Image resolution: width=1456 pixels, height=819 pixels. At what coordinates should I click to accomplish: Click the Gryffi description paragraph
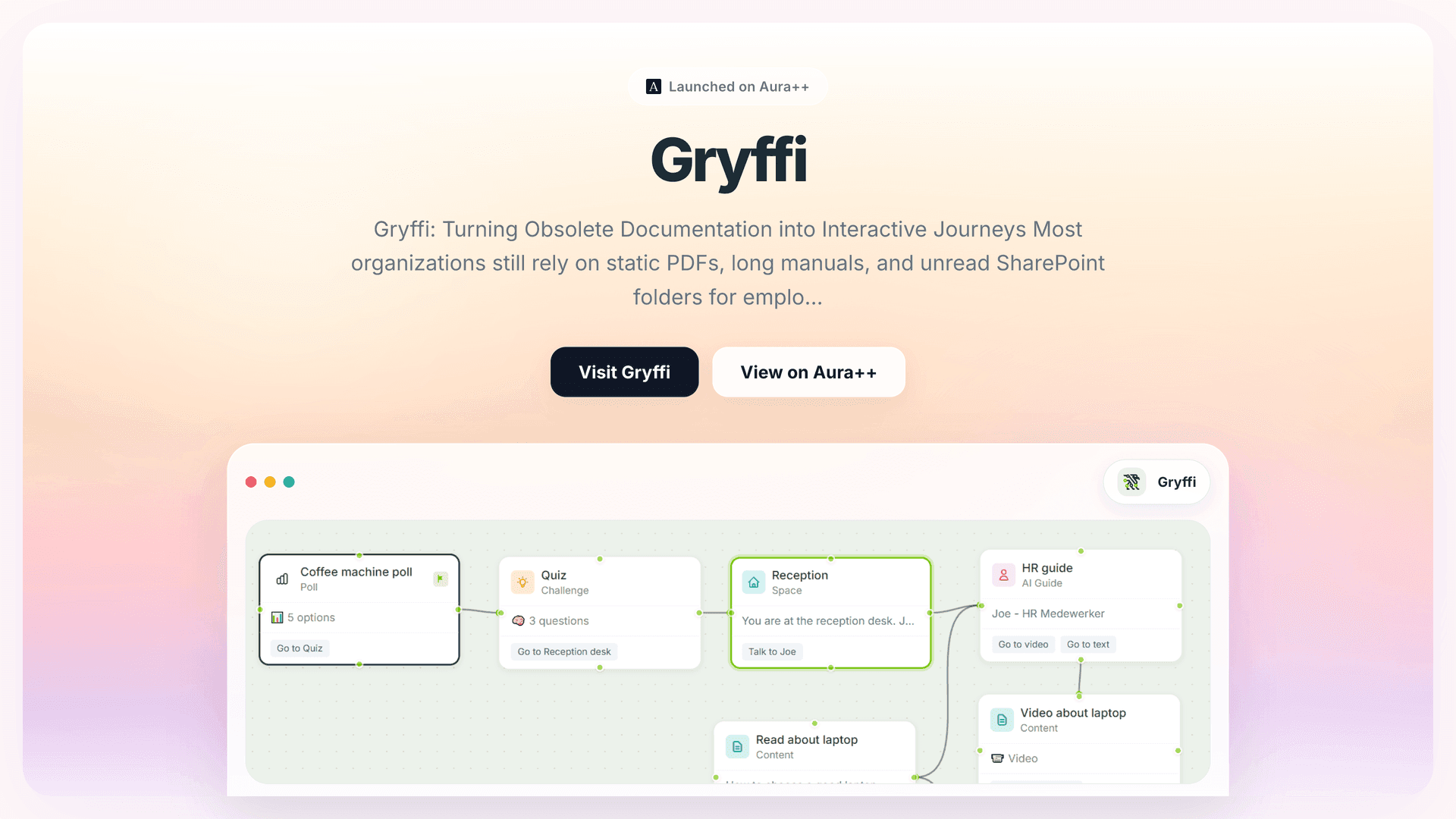728,263
